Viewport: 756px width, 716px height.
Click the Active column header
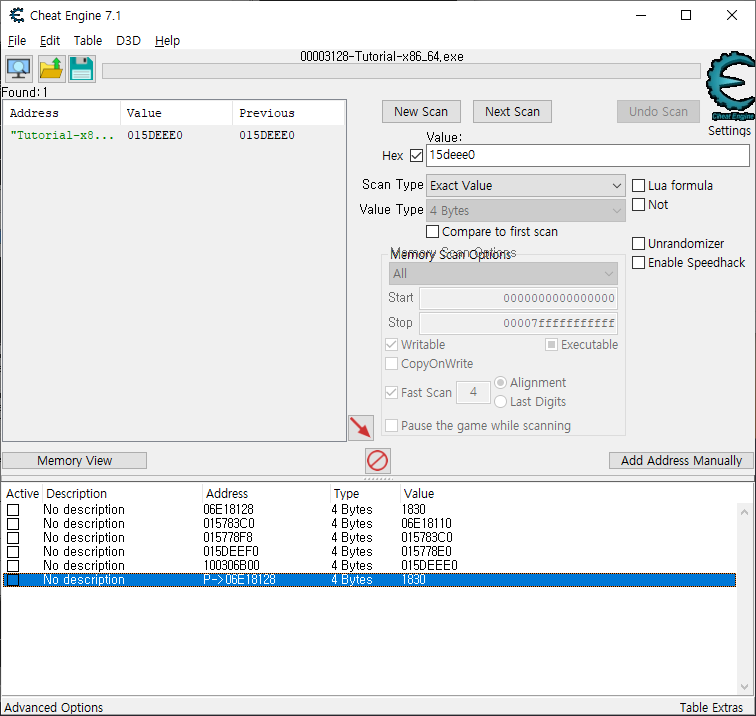22,494
